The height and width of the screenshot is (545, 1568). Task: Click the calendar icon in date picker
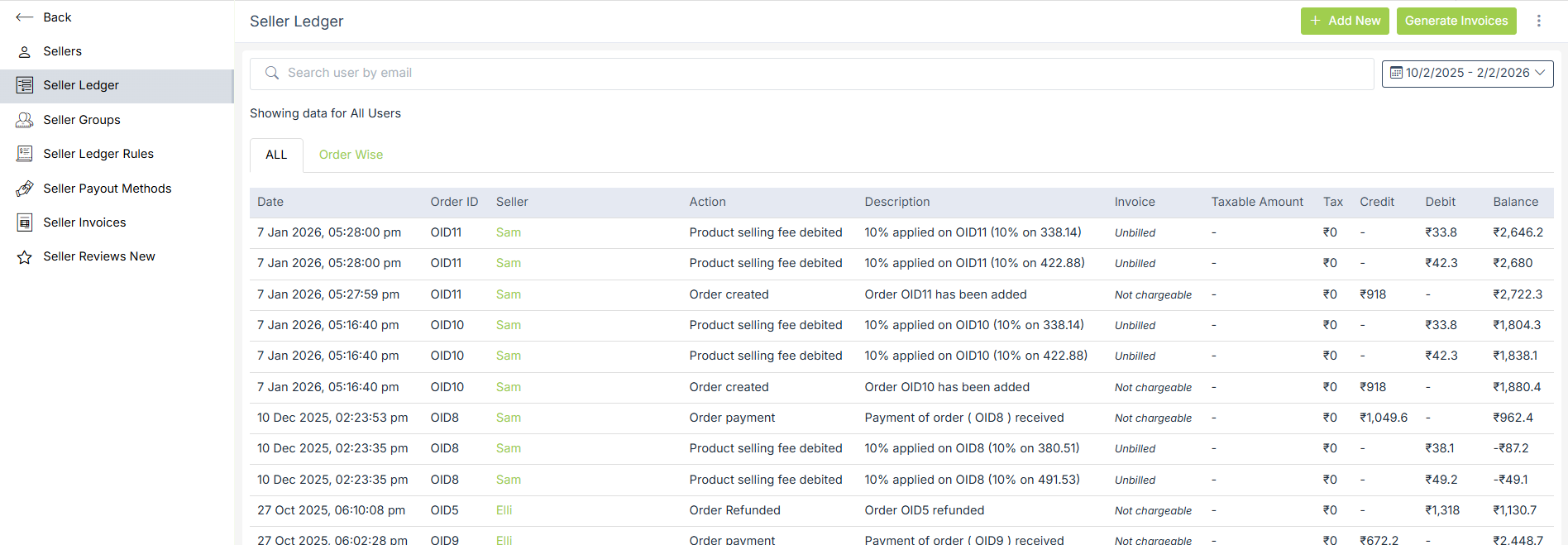tap(1396, 73)
